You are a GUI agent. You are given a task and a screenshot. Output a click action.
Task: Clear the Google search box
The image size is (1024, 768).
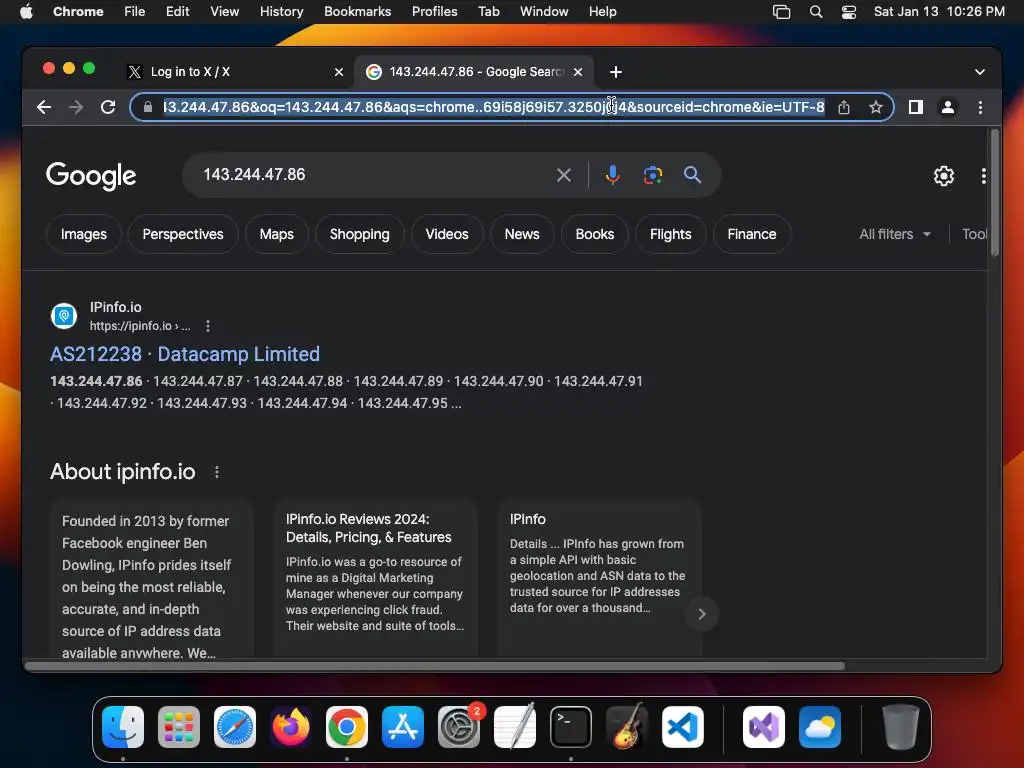[564, 175]
